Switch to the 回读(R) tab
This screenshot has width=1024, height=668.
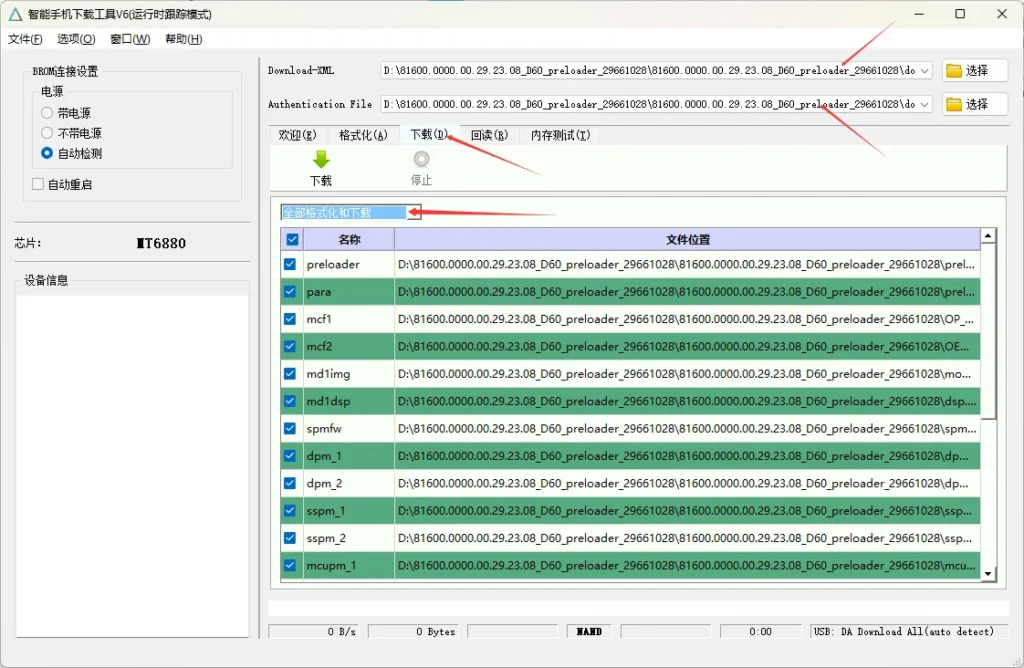click(489, 135)
